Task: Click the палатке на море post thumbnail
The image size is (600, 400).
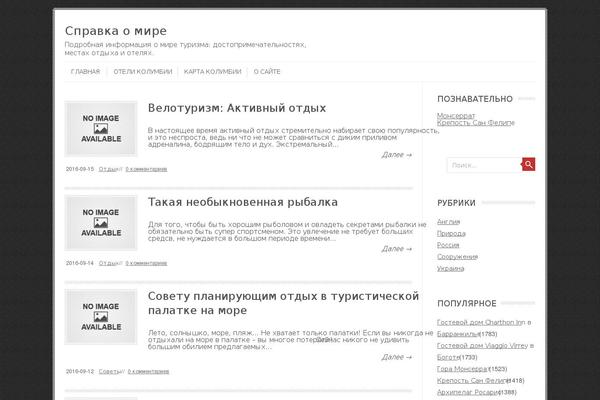Action: click(101, 317)
